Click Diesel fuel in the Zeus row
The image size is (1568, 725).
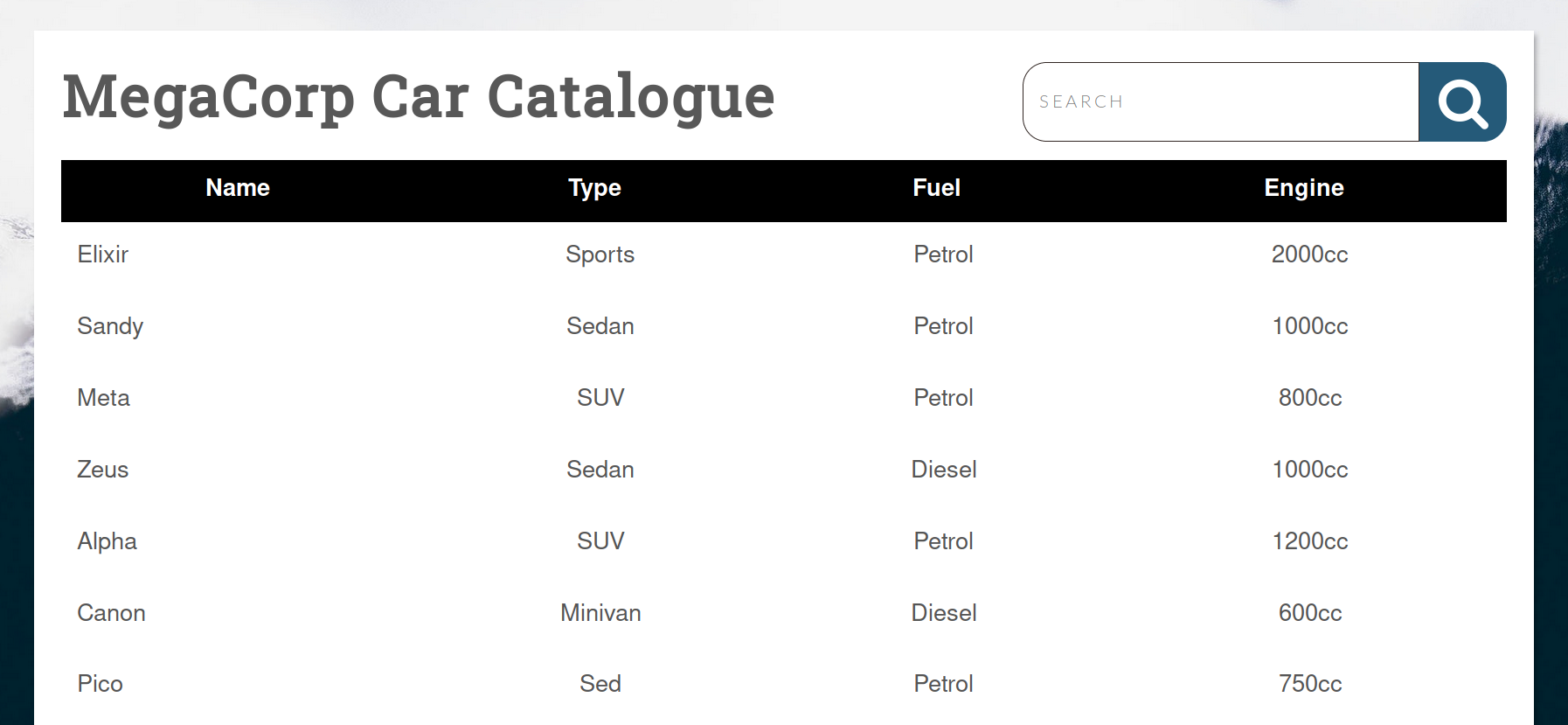944,470
